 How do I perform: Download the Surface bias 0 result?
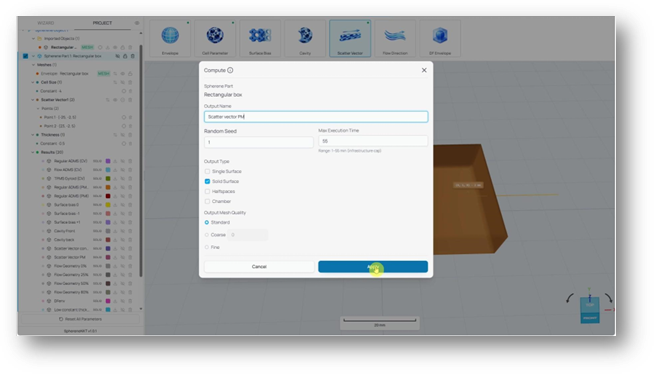(115, 205)
